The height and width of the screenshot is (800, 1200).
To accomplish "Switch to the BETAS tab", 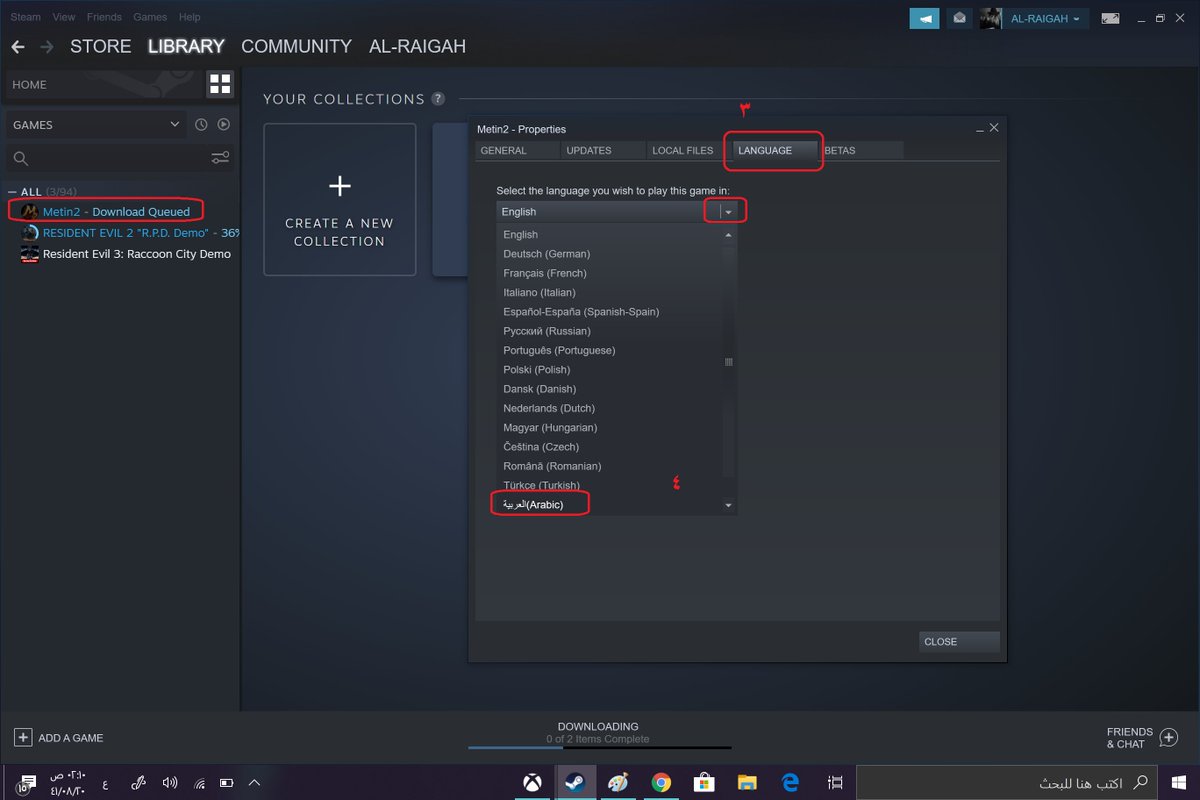I will [861, 150].
